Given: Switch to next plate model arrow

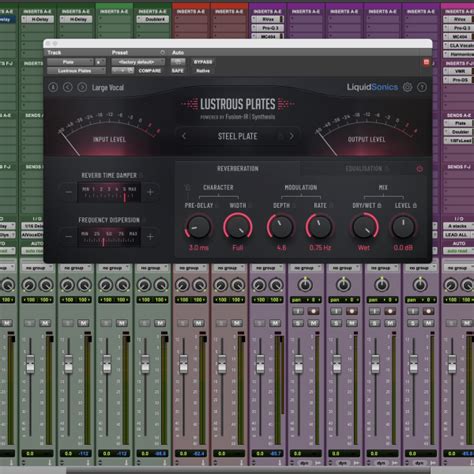Looking at the screenshot, I should coord(291,136).
